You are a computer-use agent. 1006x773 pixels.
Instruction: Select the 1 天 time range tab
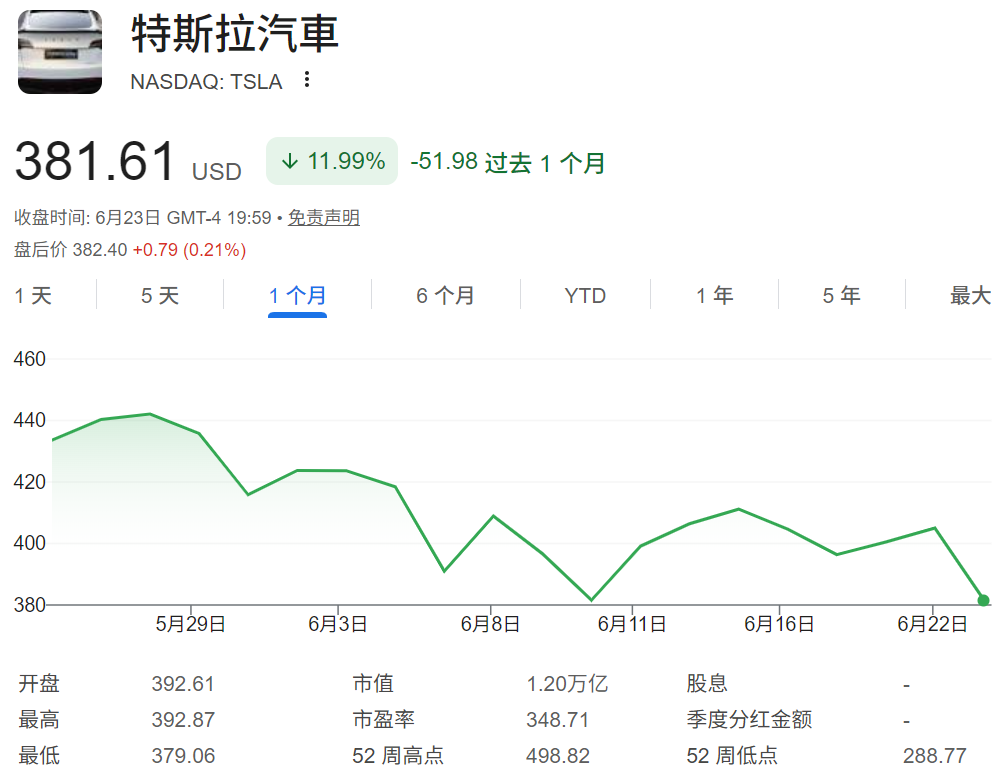[33, 296]
